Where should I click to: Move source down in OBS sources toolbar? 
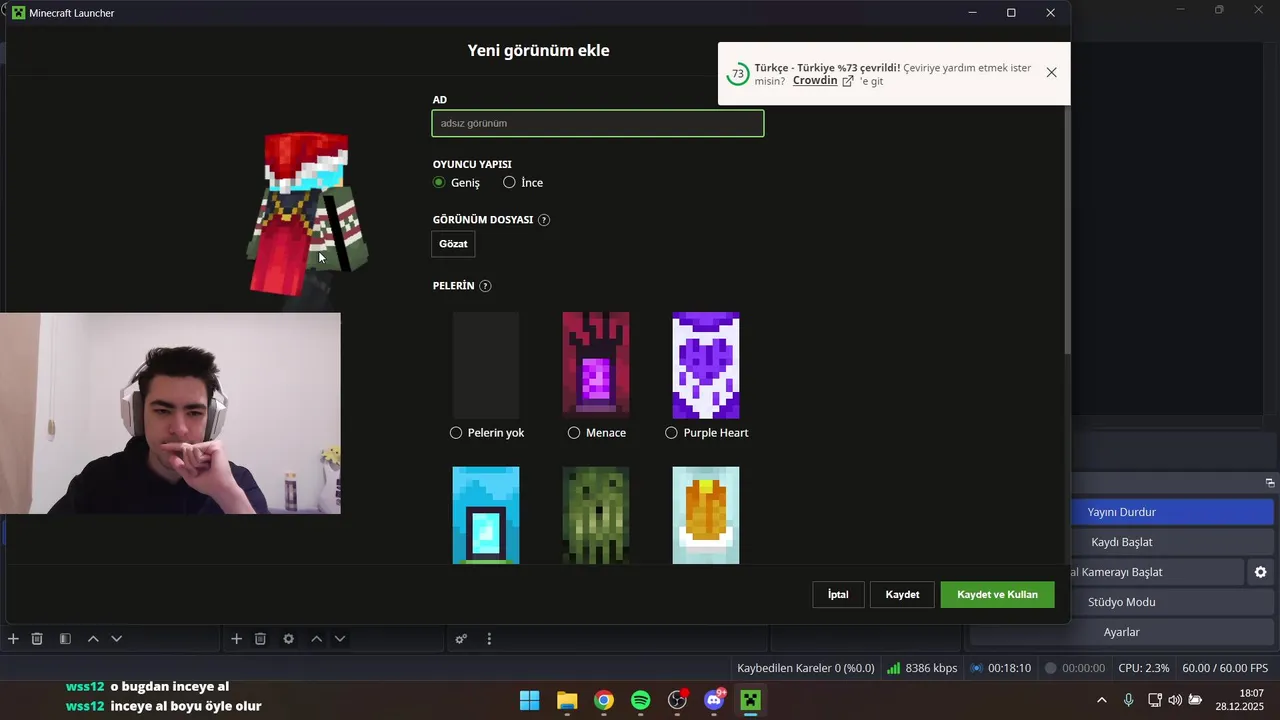pyautogui.click(x=340, y=639)
